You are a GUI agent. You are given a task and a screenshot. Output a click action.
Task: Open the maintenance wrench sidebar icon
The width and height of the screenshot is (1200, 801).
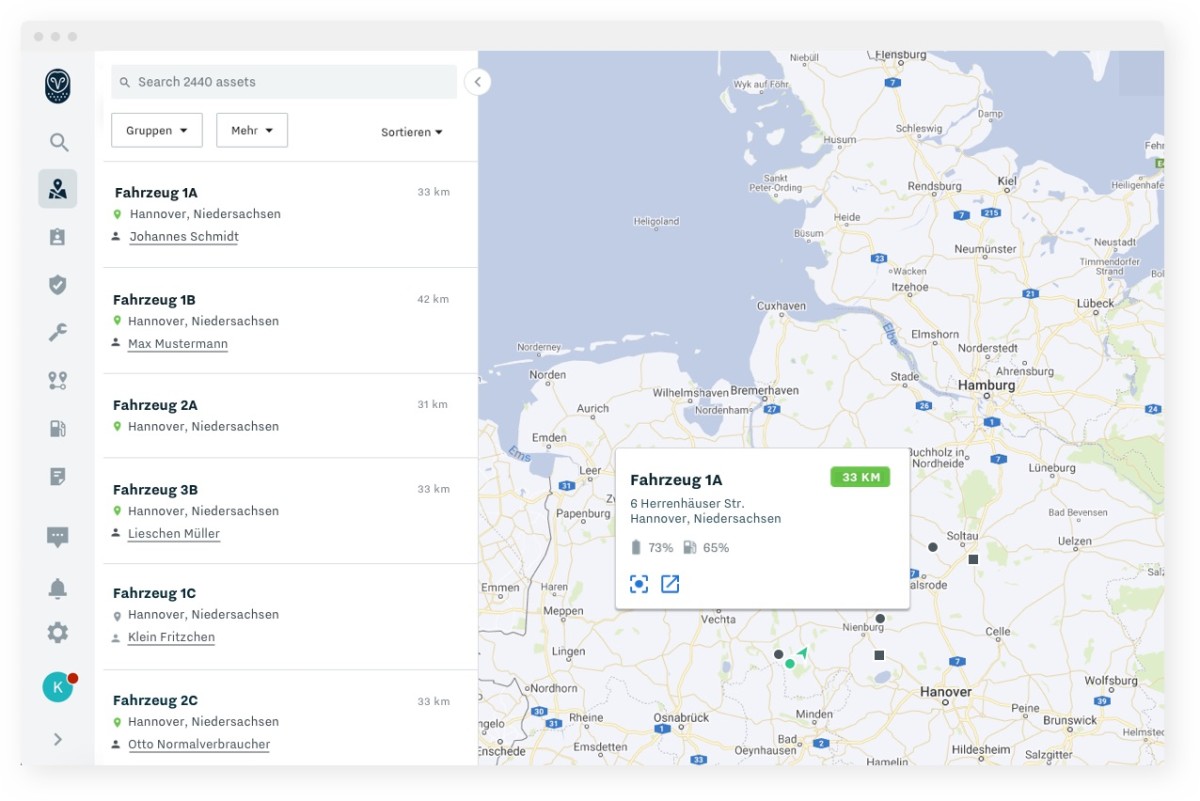pos(58,333)
